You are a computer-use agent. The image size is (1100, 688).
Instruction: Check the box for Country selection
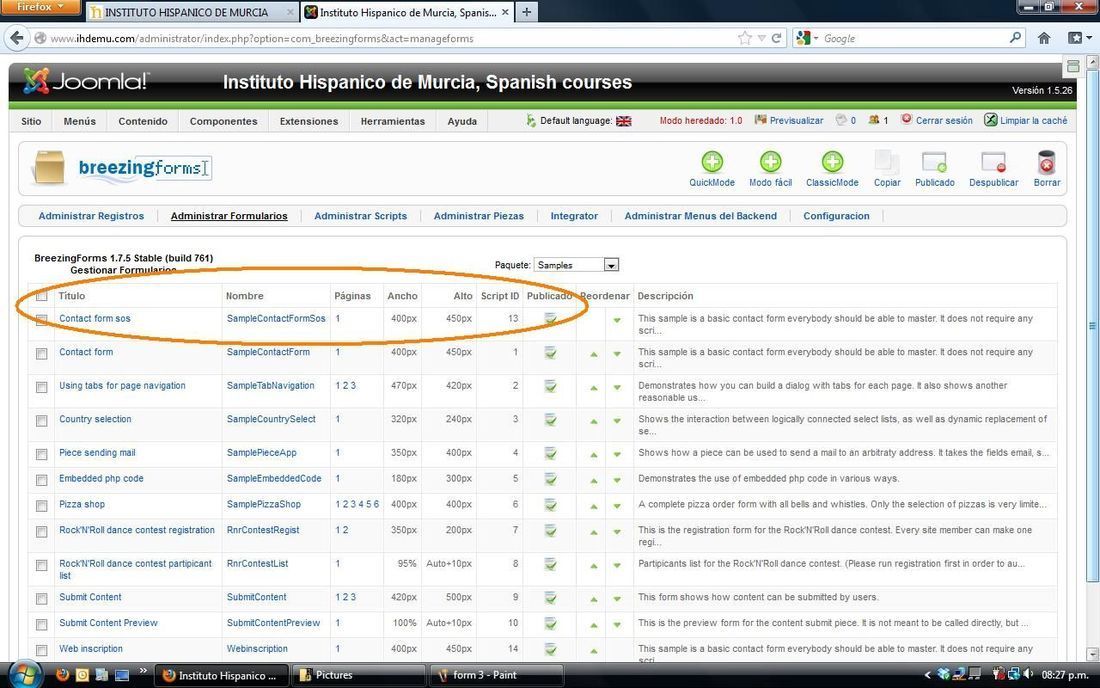[42, 421]
